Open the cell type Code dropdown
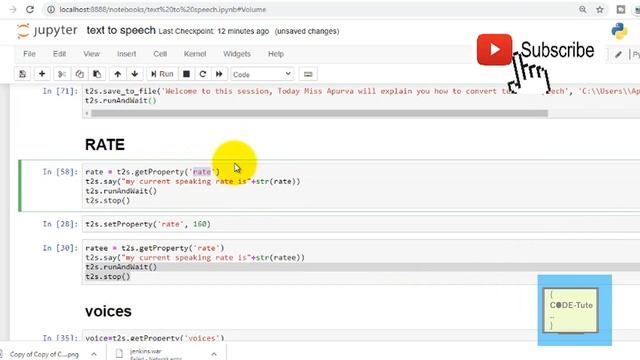640x360 pixels. (x=262, y=74)
